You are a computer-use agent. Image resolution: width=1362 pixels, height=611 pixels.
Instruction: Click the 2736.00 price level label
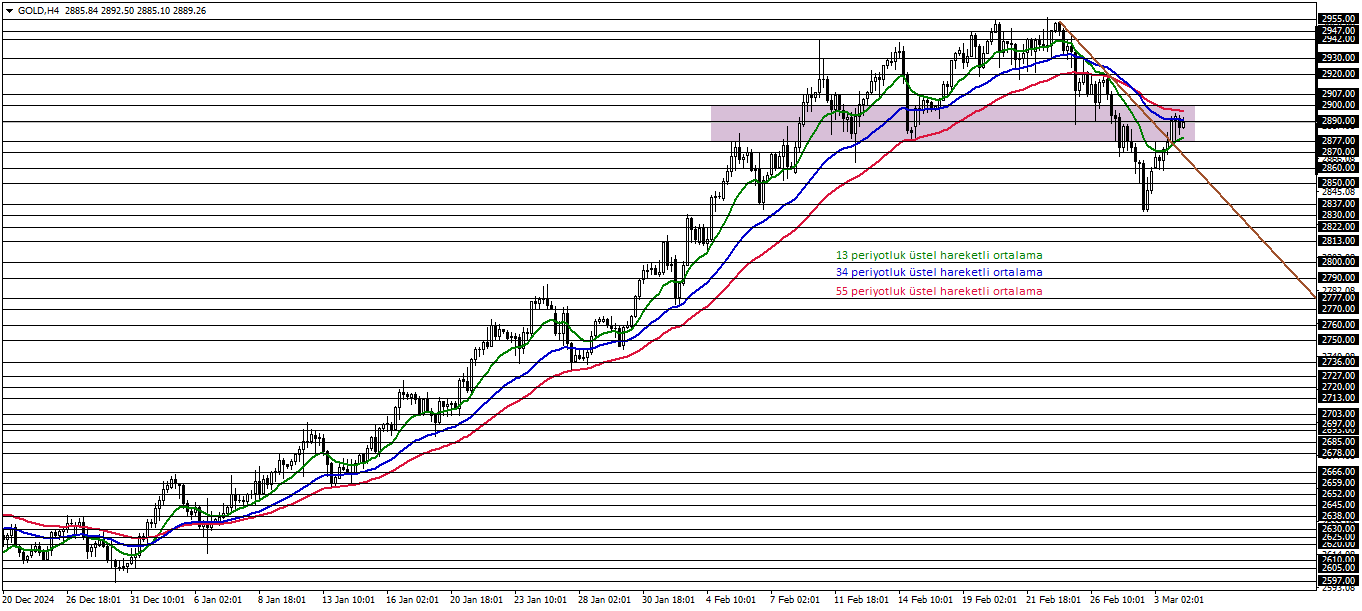[1338, 362]
